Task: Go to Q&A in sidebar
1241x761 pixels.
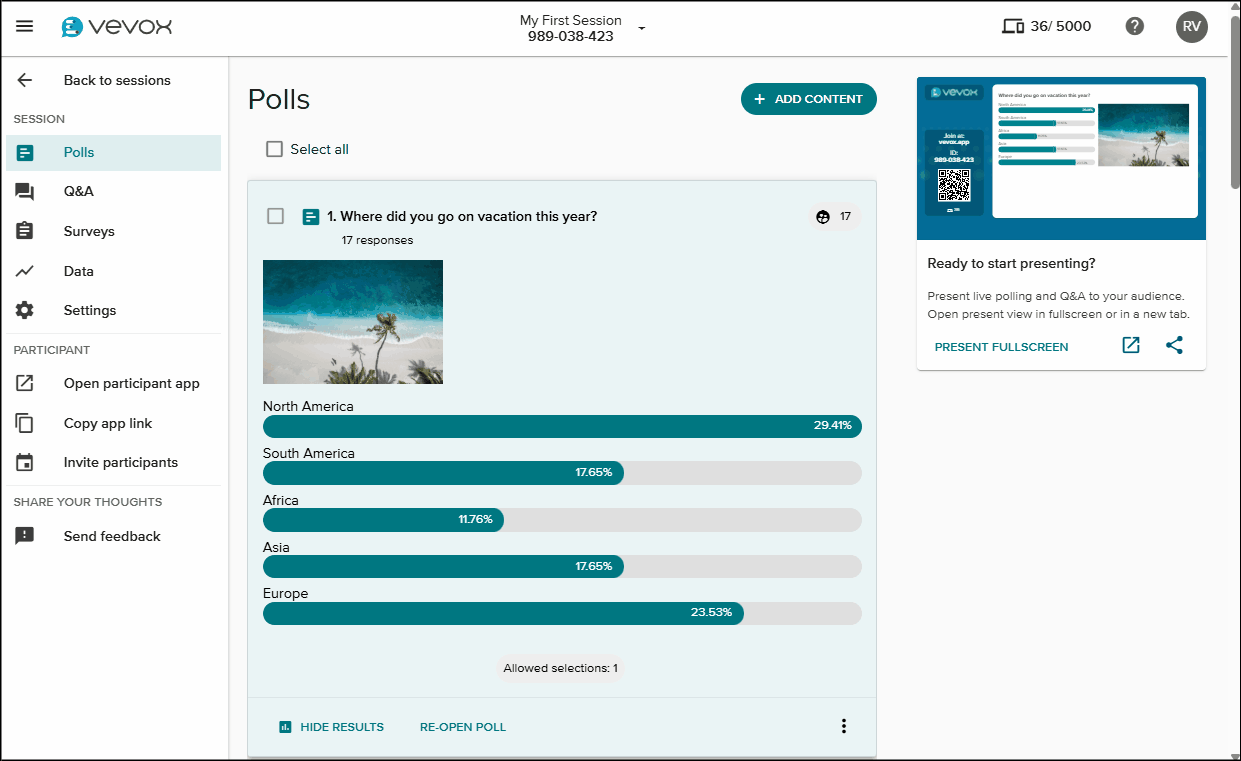Action: [79, 191]
